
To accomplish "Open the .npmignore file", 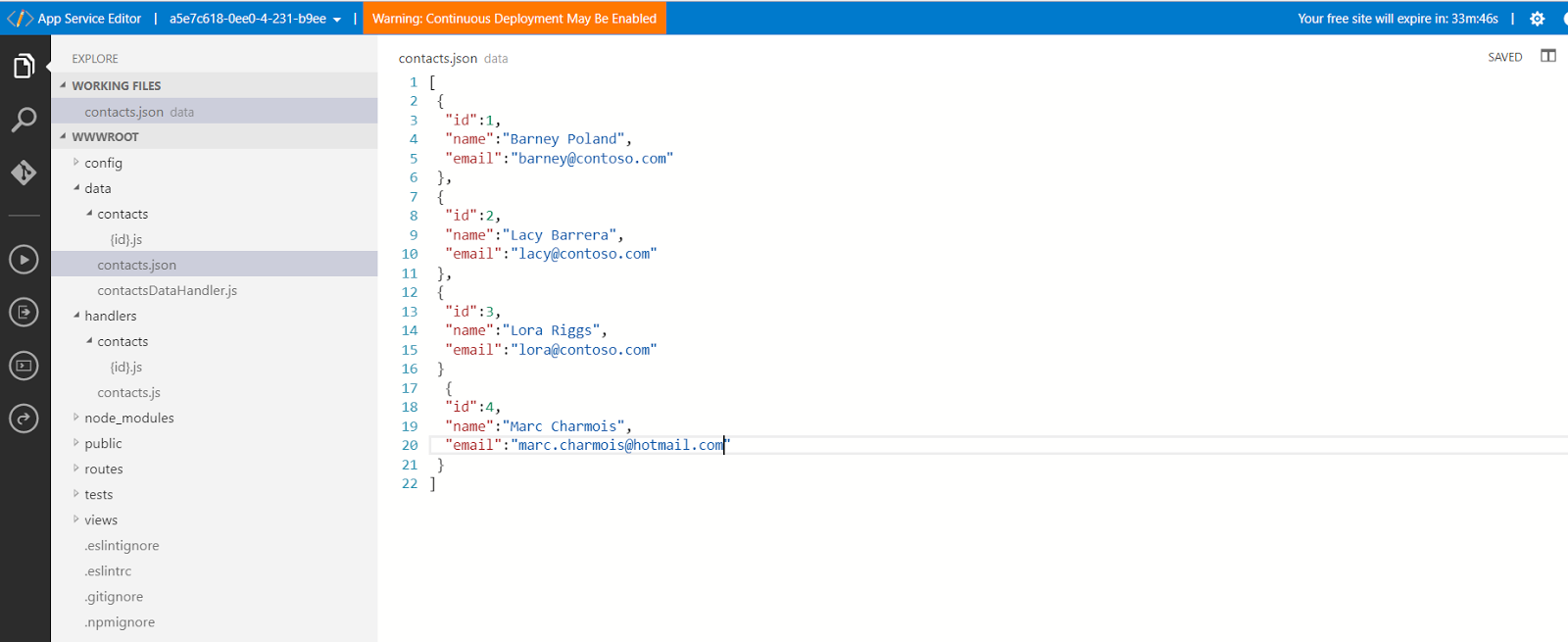I will [x=120, y=621].
